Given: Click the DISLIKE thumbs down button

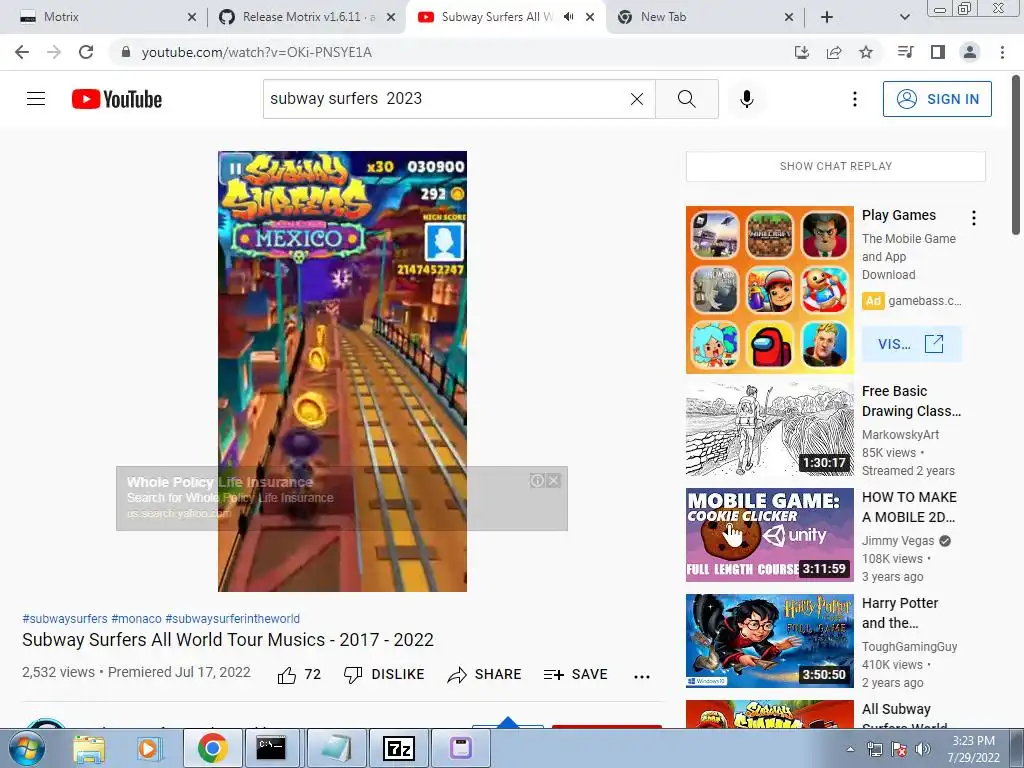Looking at the screenshot, I should (384, 675).
